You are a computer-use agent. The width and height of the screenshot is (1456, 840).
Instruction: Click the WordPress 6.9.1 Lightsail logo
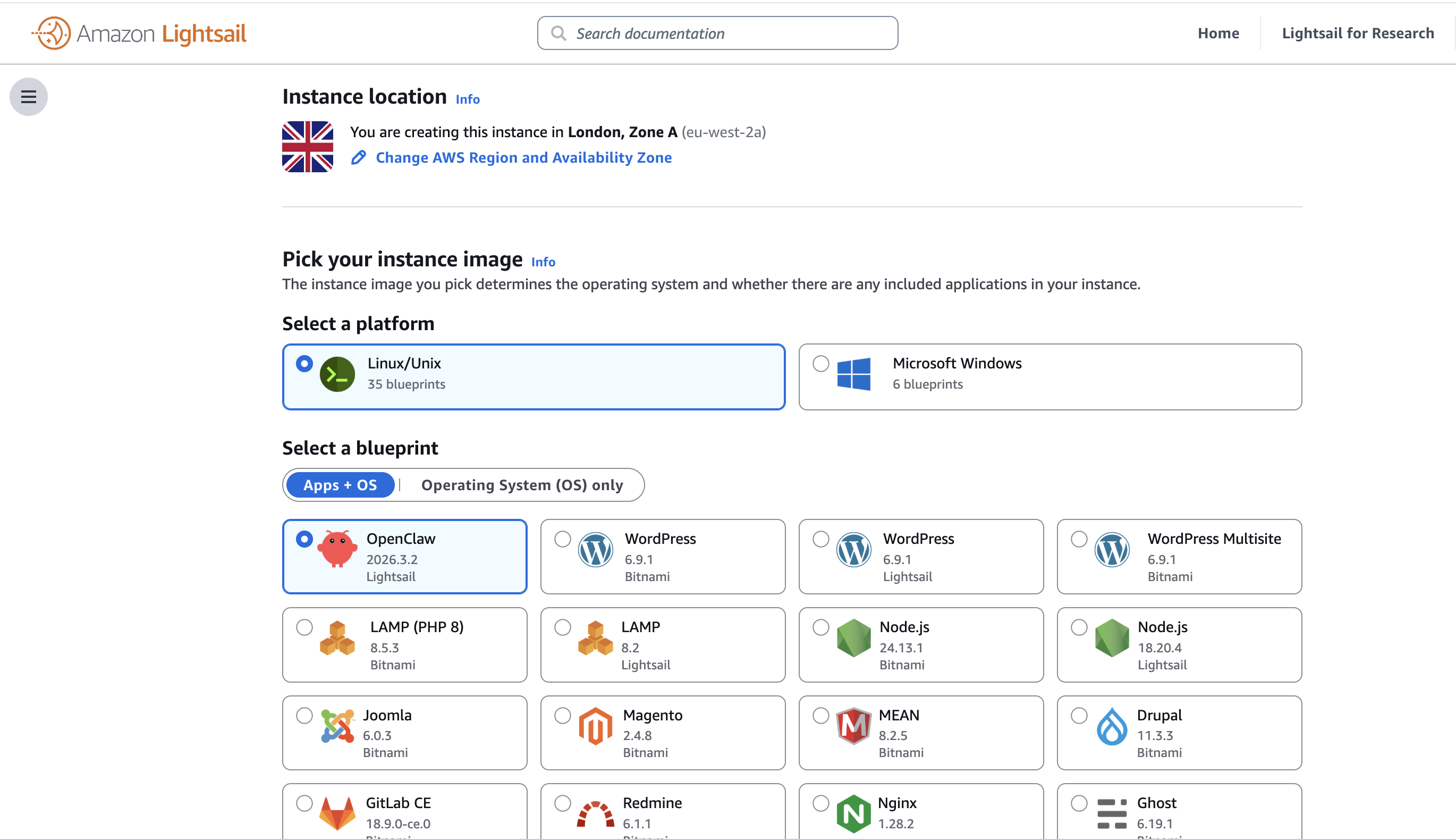(x=853, y=550)
